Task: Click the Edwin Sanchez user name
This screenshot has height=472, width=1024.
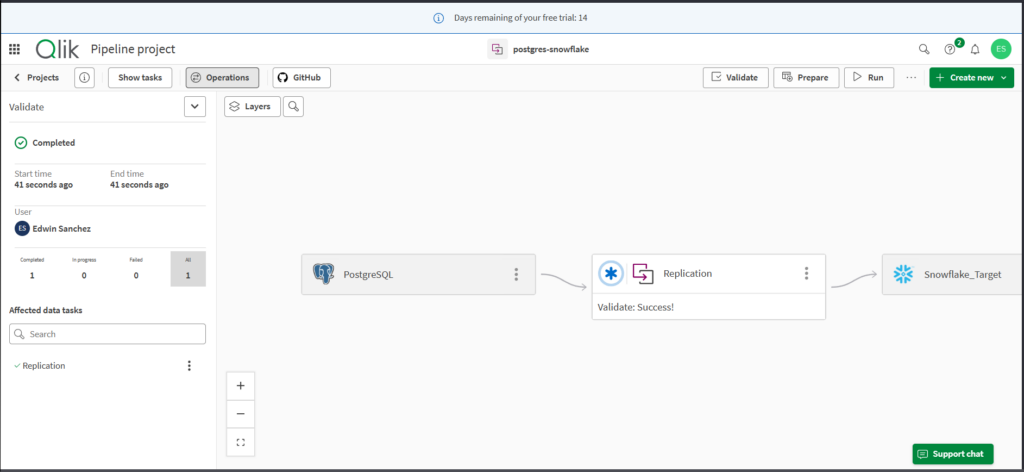Action: [x=62, y=228]
